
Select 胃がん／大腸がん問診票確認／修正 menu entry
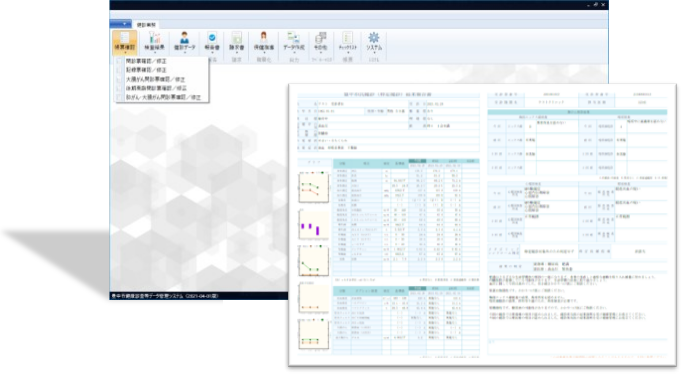pyautogui.click(x=163, y=97)
